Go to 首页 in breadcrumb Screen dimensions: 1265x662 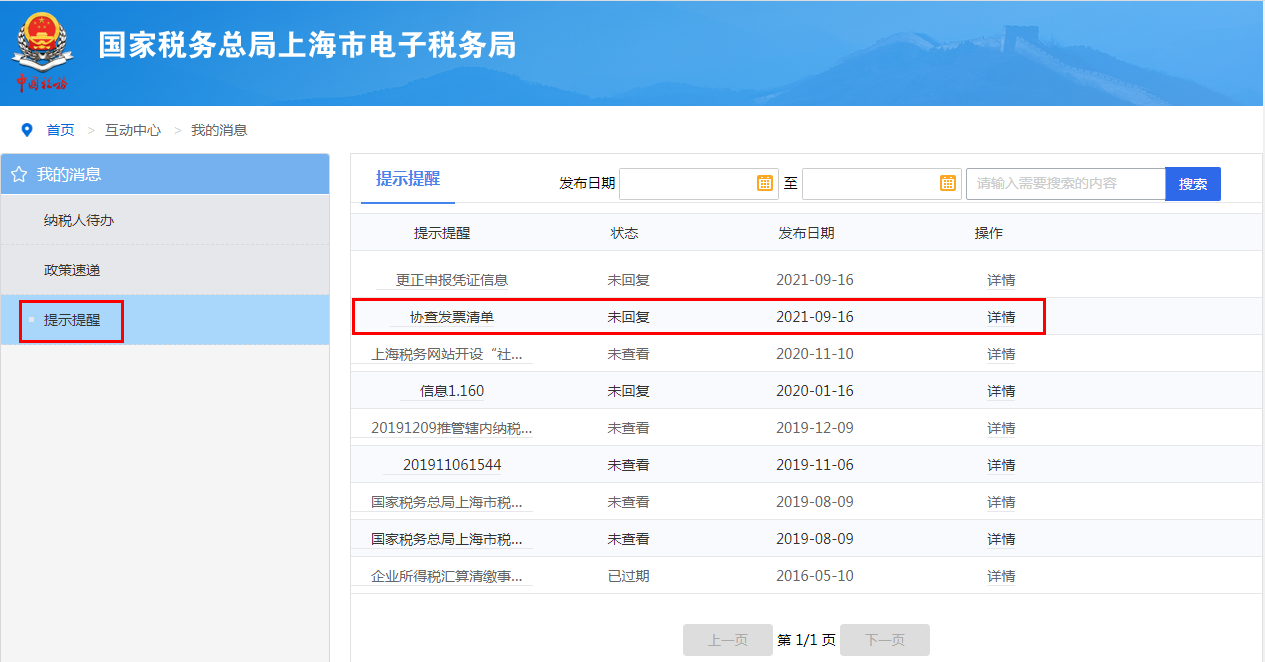tap(60, 130)
